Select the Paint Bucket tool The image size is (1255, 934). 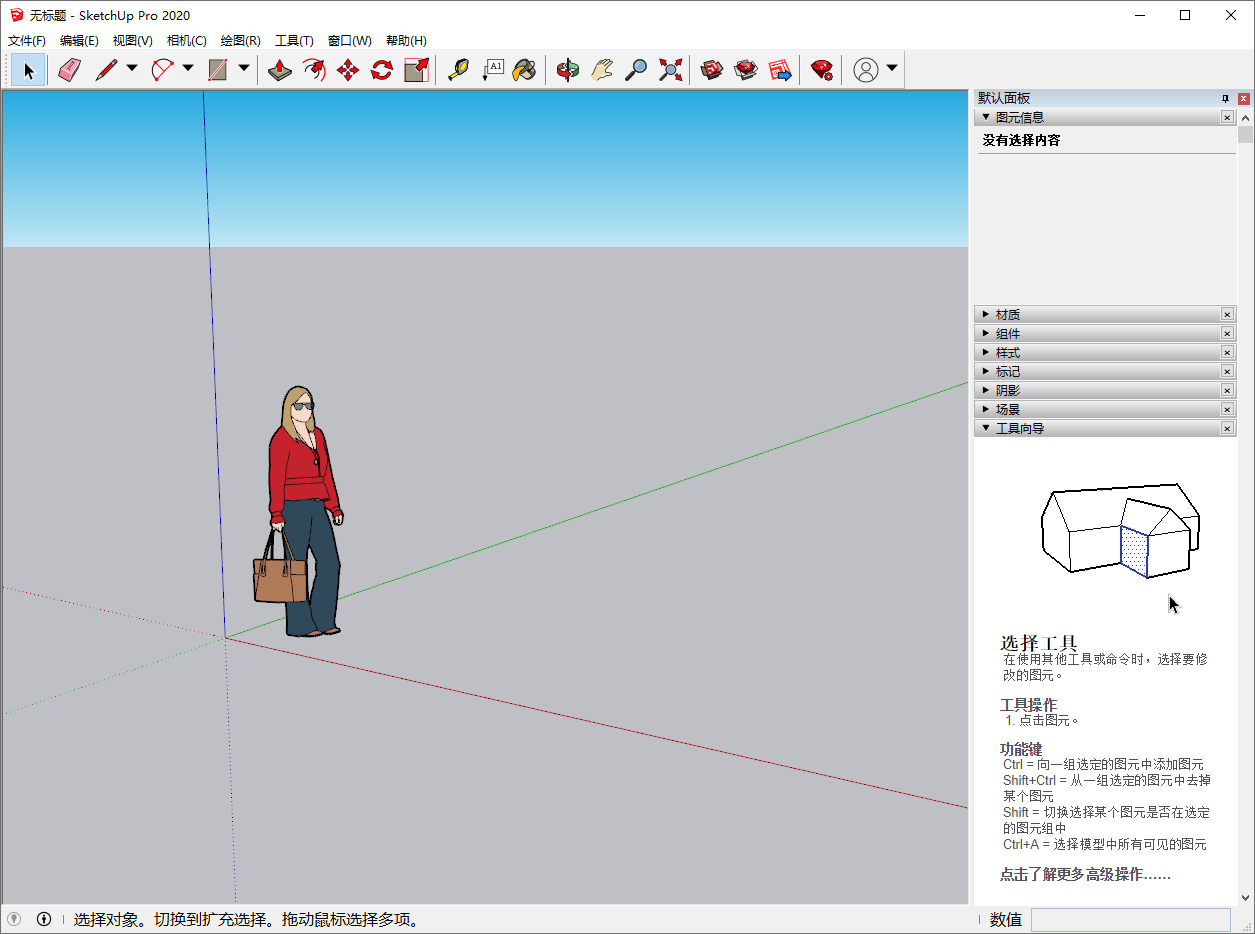(x=525, y=70)
